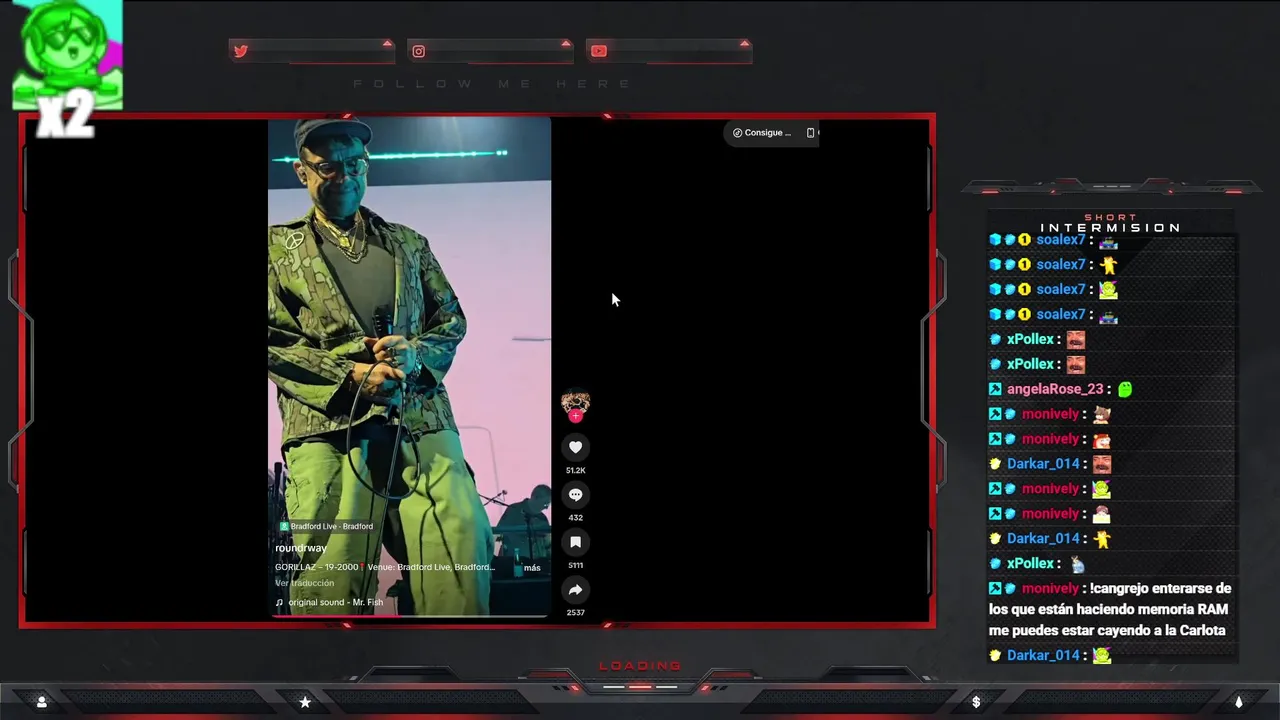This screenshot has height=720, width=1280.
Task: Click the droplet icon at the bottom right
Action: click(1238, 702)
